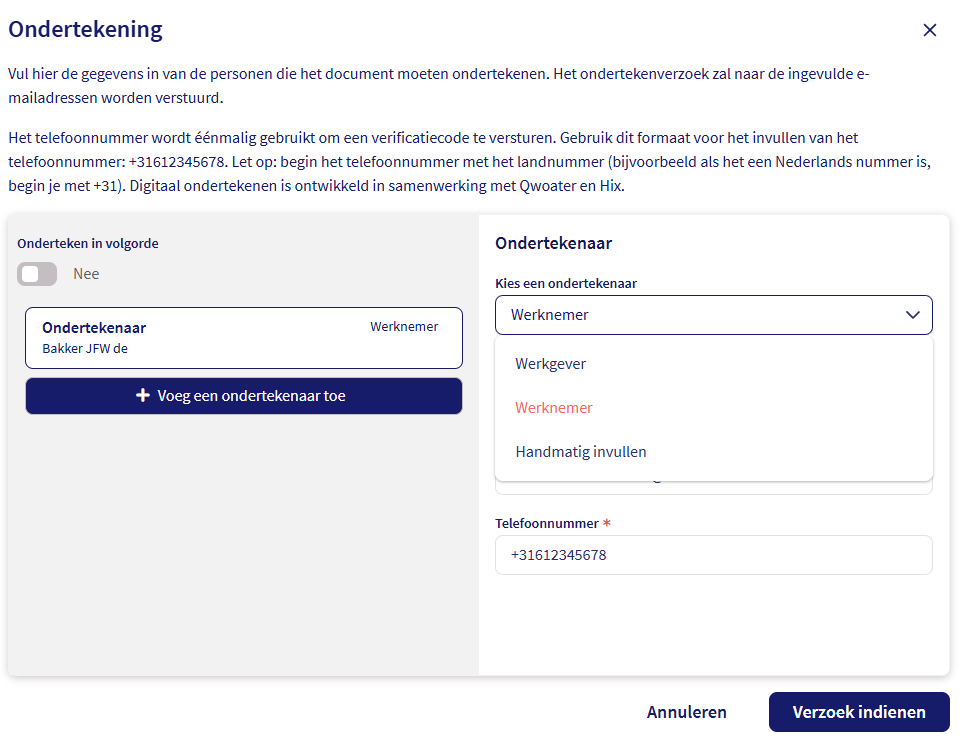967x747 pixels.
Task: Click the Onderteken in volgorde label
Action: tap(88, 243)
